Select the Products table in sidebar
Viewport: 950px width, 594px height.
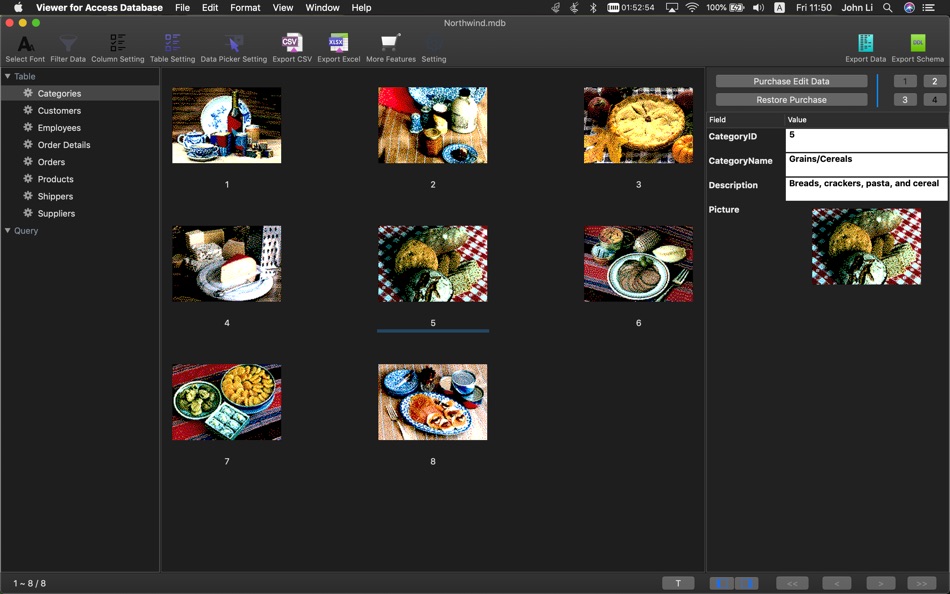[x=55, y=179]
